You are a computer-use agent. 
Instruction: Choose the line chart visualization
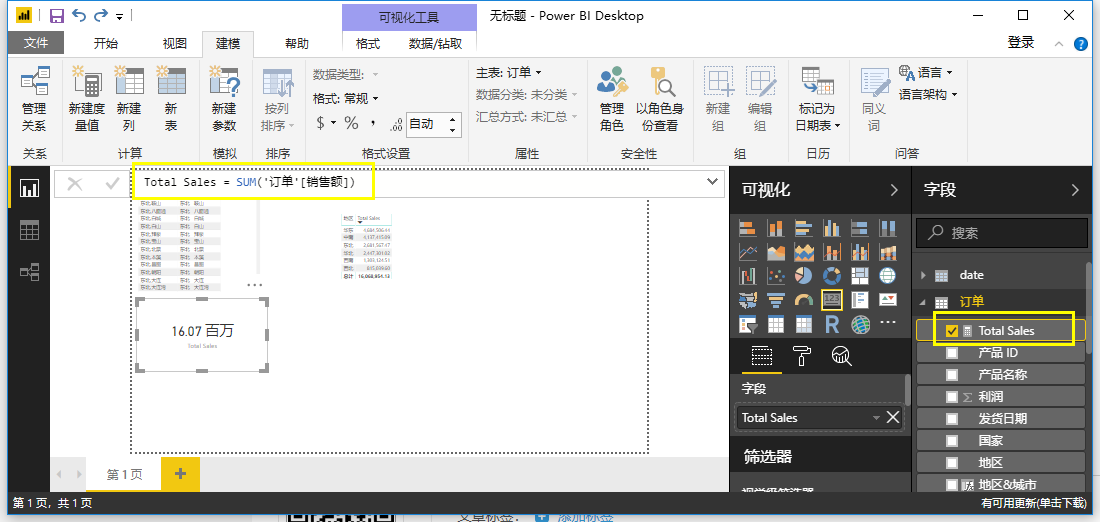click(748, 252)
